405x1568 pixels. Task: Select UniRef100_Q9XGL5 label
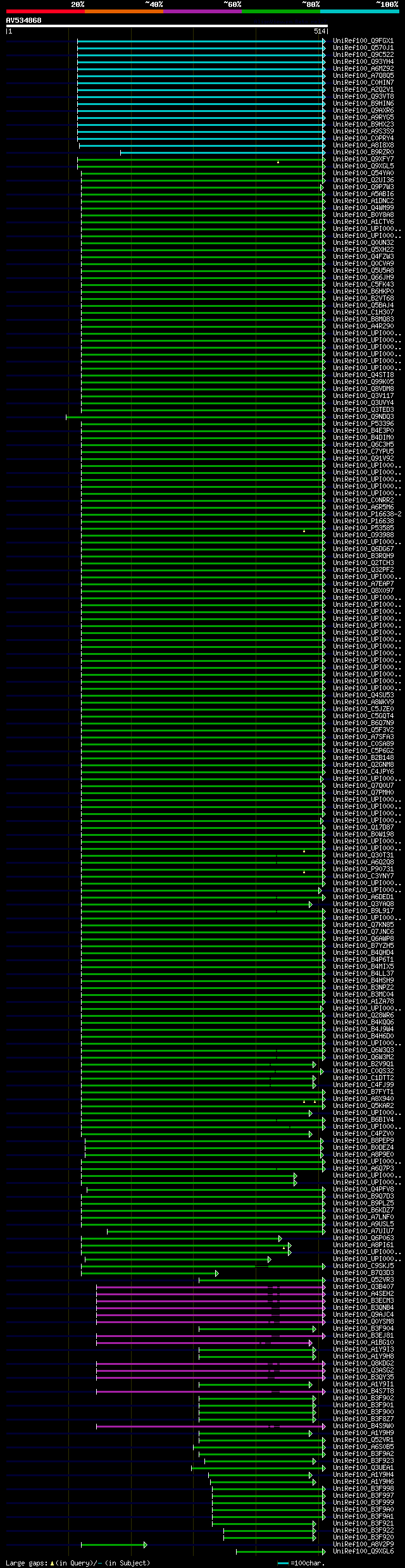[363, 166]
